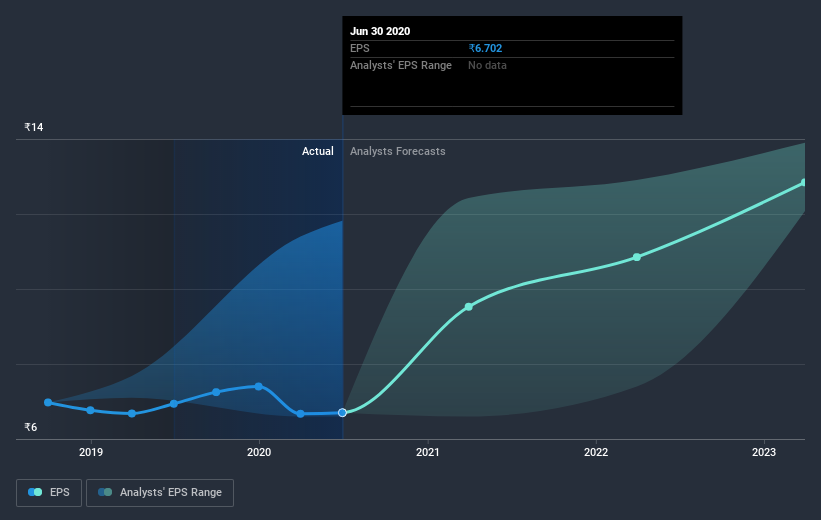This screenshot has width=821, height=520.
Task: Click the 'Jun 30 2020' tooltip date
Action: pos(380,31)
